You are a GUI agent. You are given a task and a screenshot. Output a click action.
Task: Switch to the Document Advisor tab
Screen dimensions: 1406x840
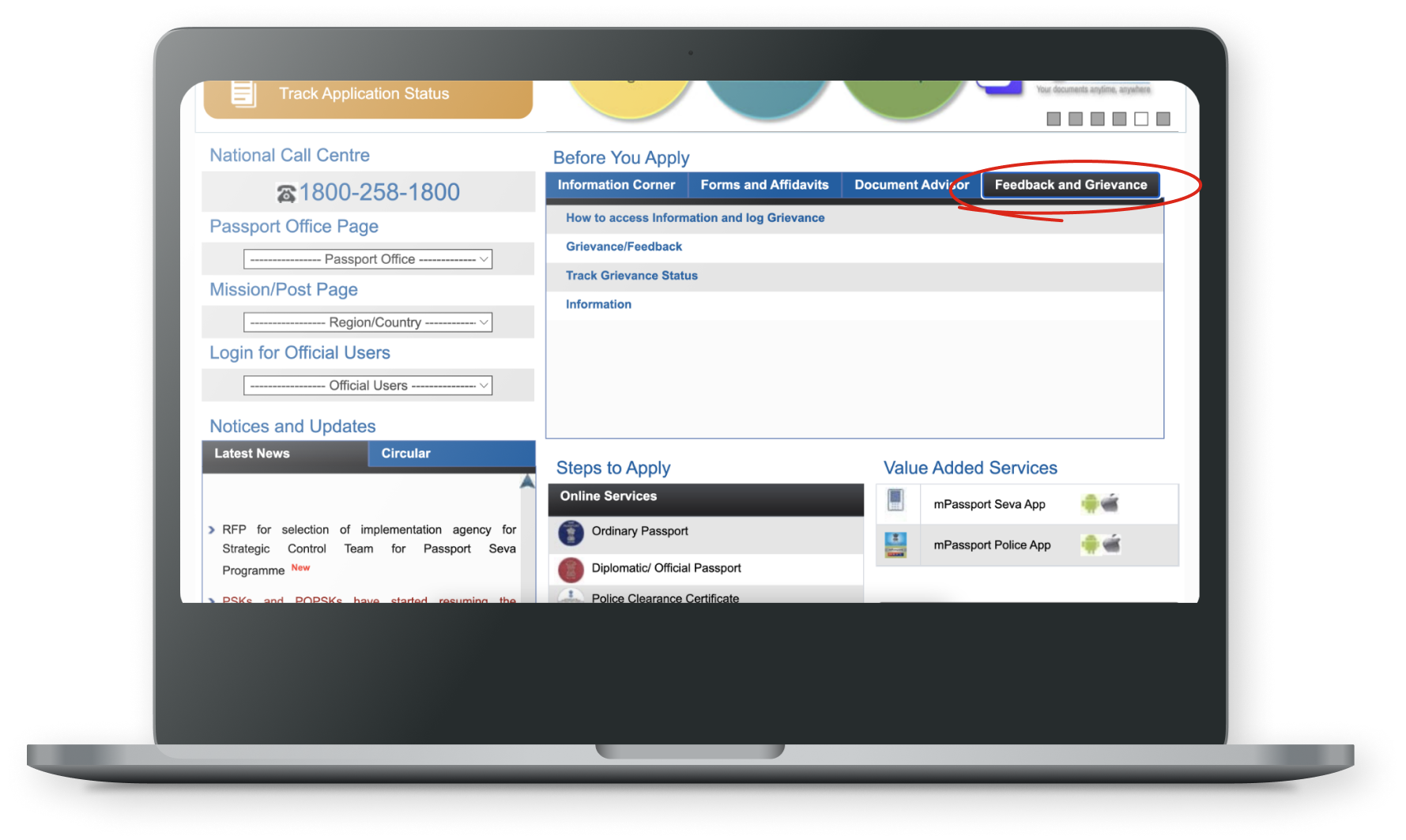tap(911, 185)
